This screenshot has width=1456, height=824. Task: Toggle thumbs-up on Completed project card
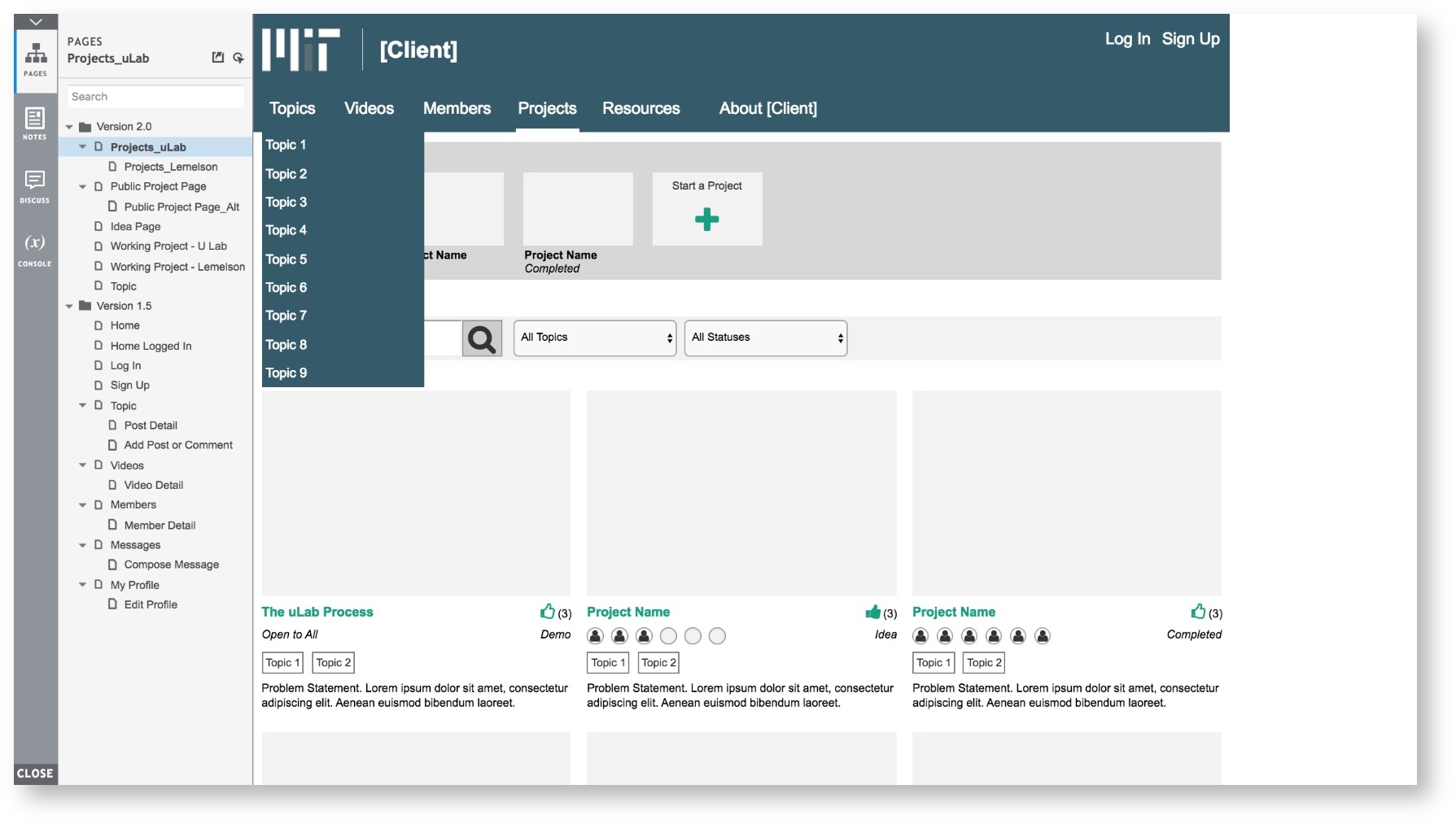point(1198,612)
